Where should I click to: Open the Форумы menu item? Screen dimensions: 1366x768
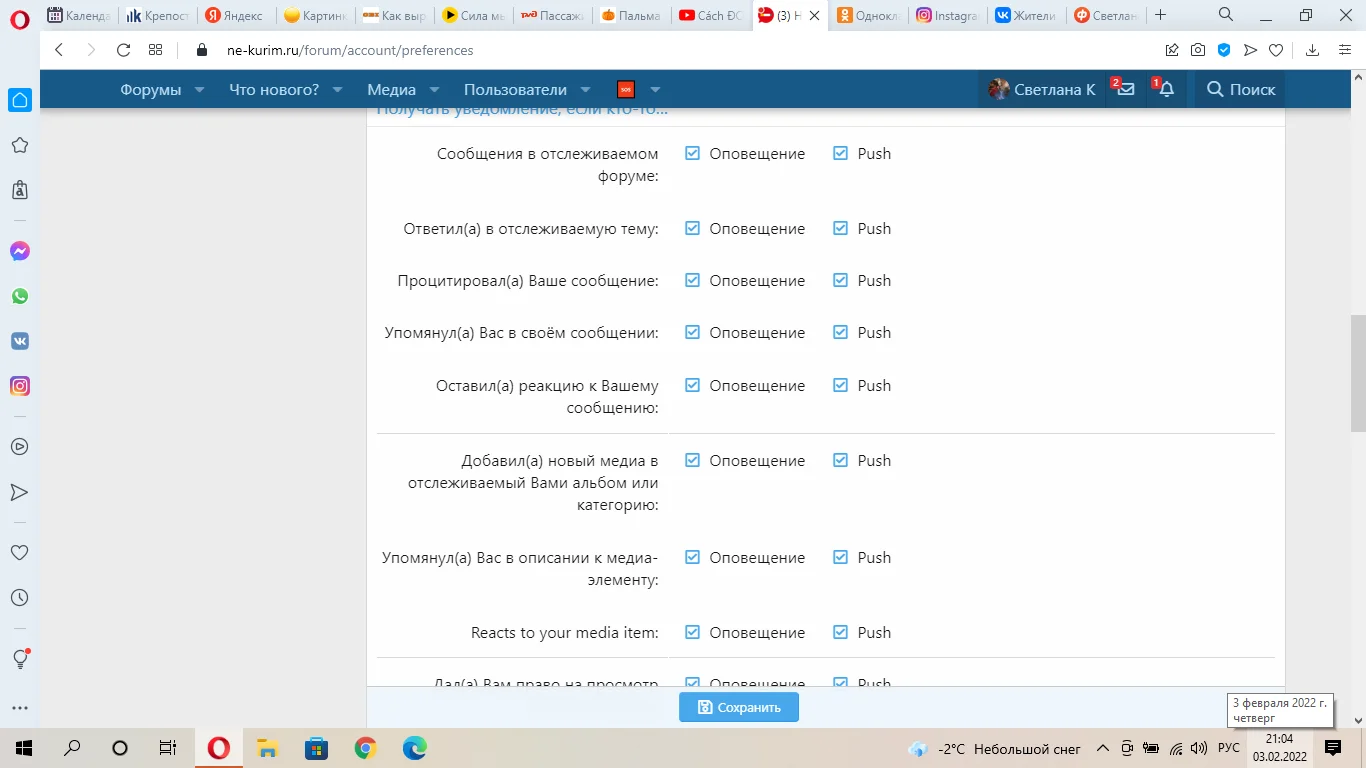151,89
